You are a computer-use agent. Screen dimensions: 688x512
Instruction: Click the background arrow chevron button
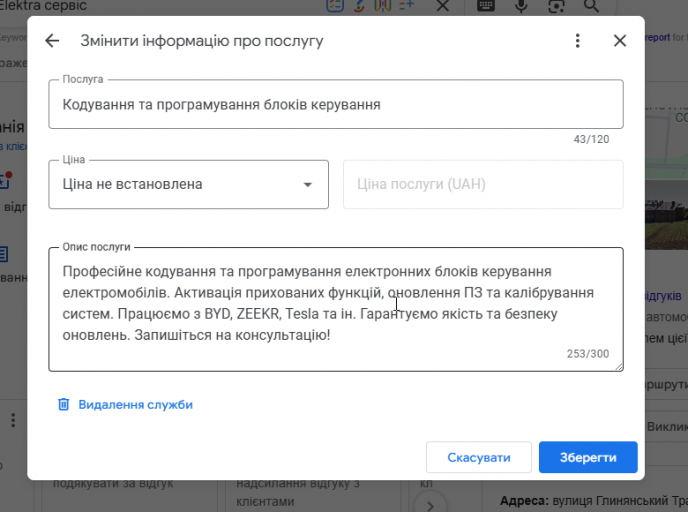pos(430,505)
